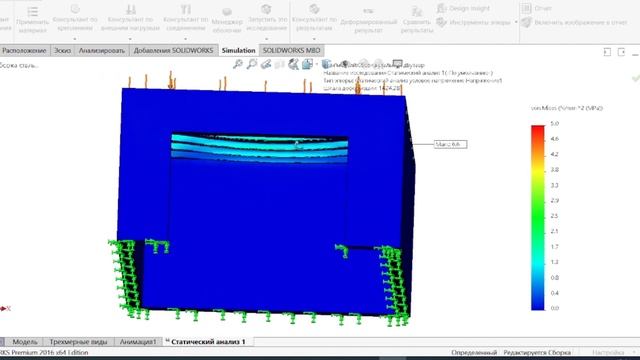The image size is (640, 360).
Task: Expand the Display Style dropdown arrow
Action: 316,64
